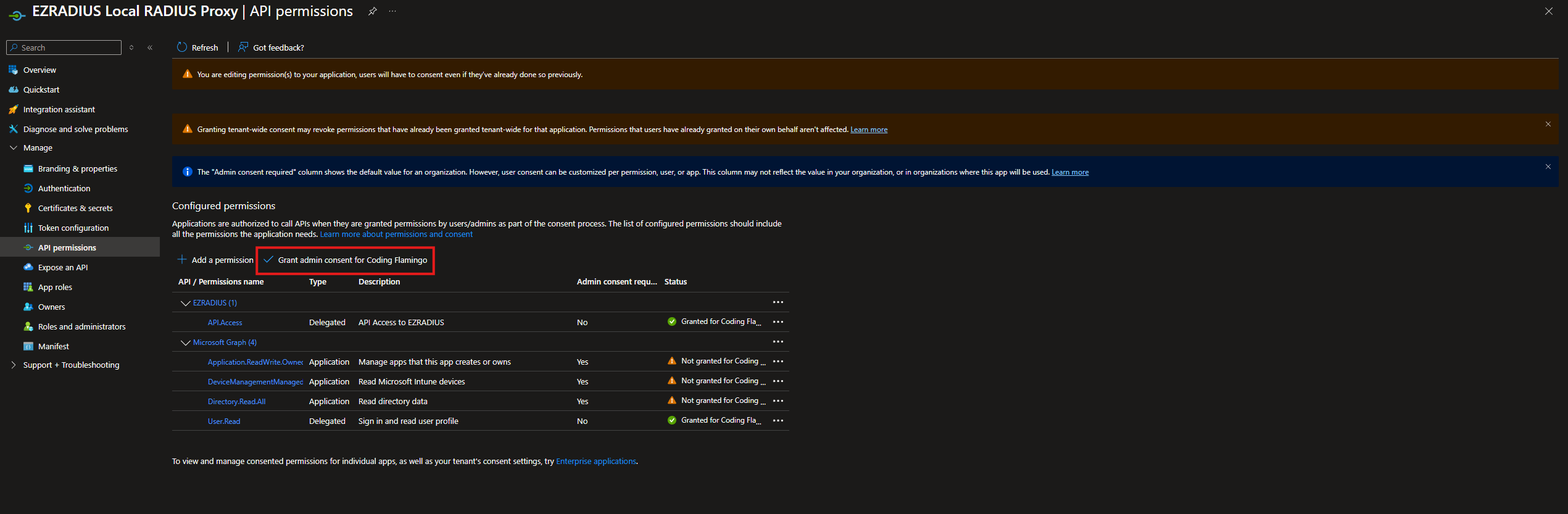Image resolution: width=1568 pixels, height=514 pixels.
Task: Focus the sidebar Search box
Action: (64, 48)
